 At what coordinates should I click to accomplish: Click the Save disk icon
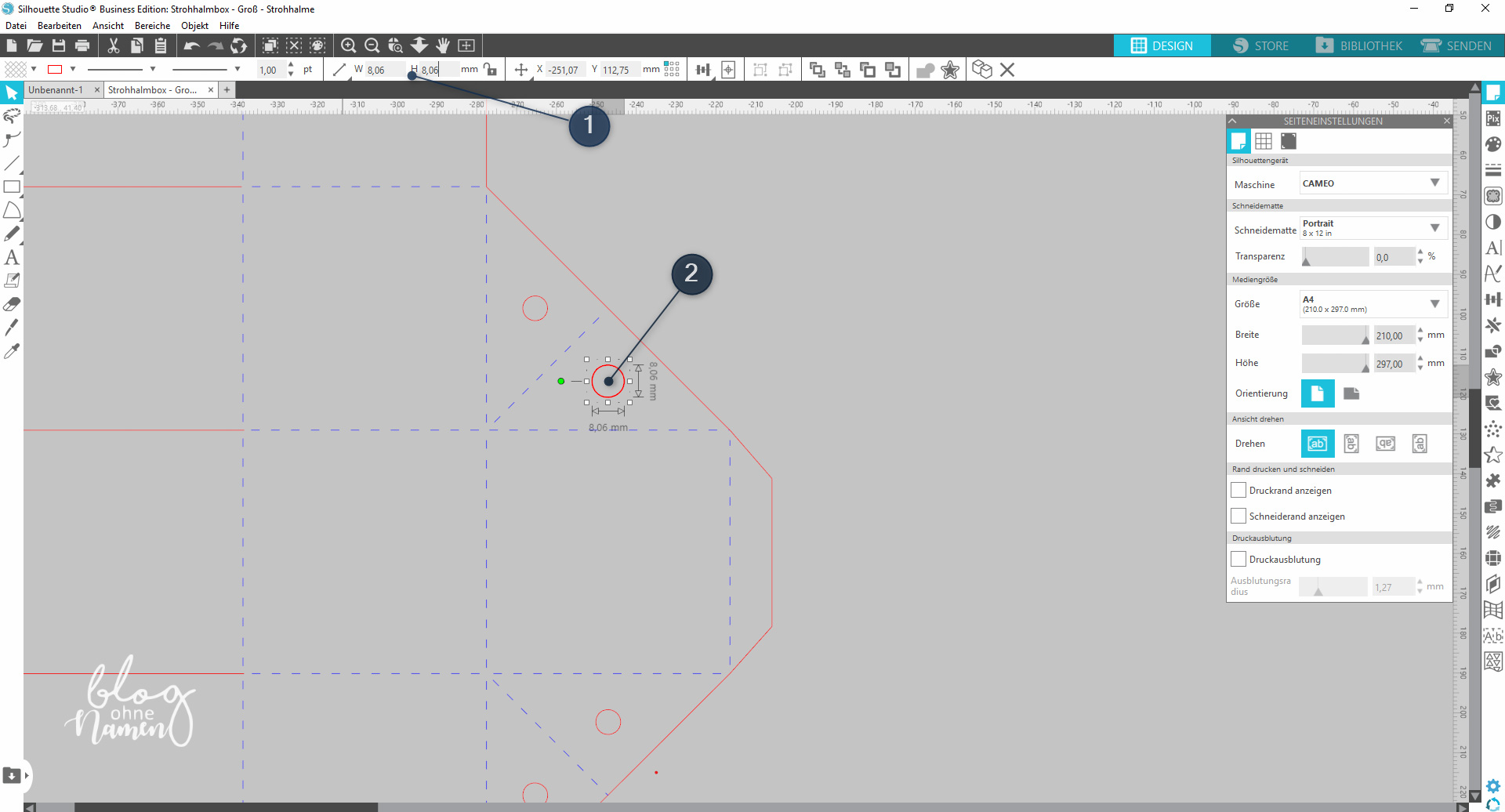(59, 45)
